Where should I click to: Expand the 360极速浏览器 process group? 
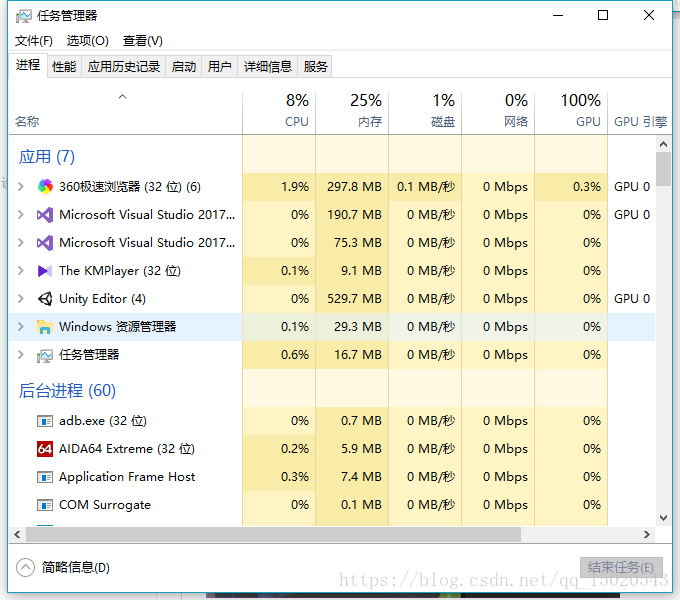20,187
